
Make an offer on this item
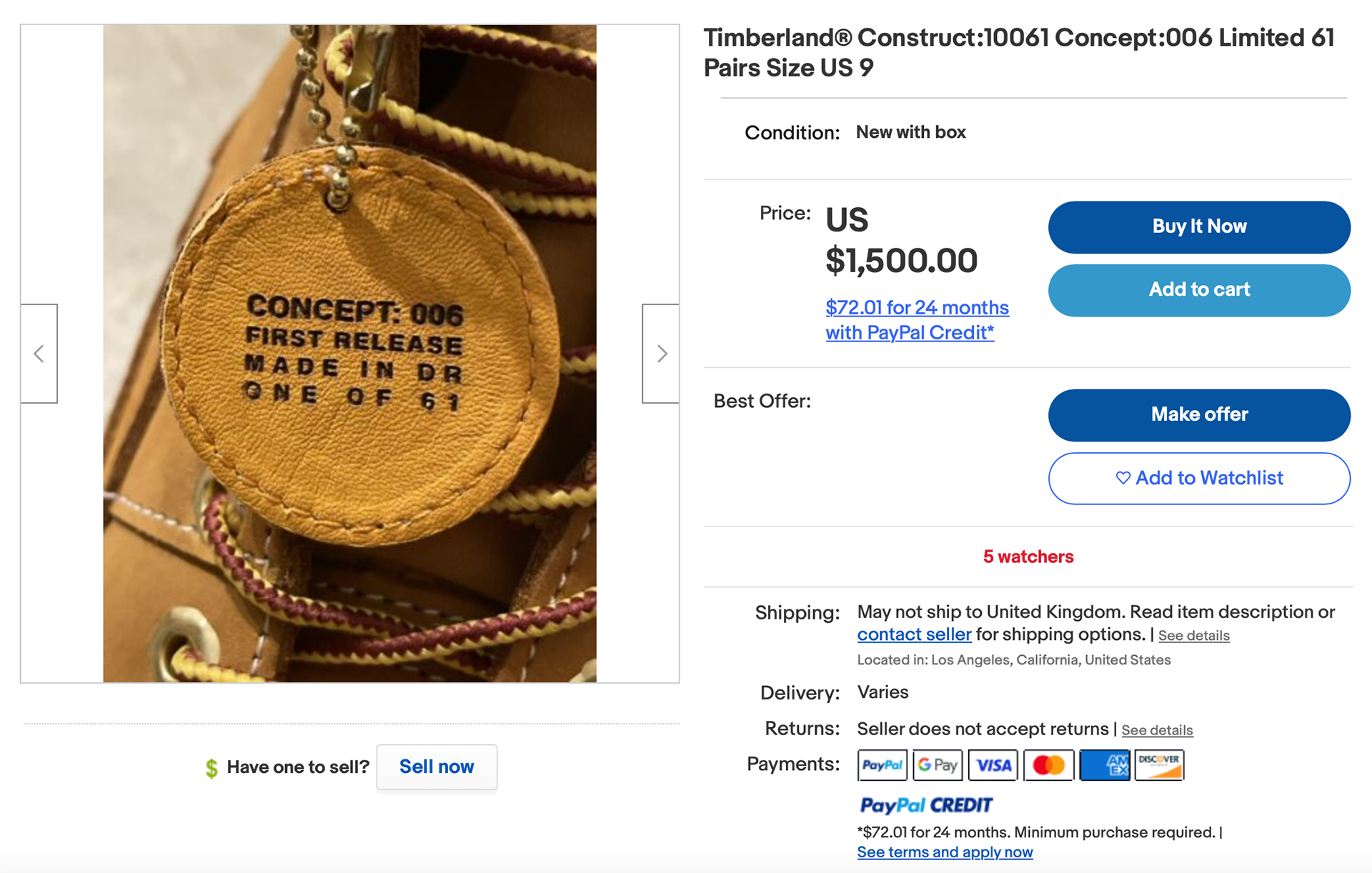[1199, 415]
